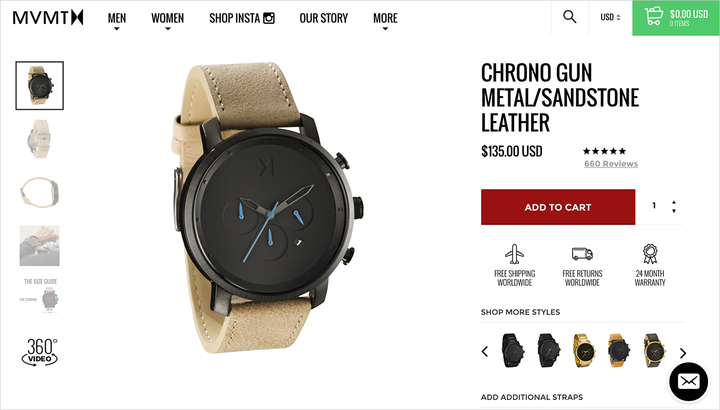The width and height of the screenshot is (720, 410).
Task: Choose the all-gold watch style
Action: tap(584, 350)
